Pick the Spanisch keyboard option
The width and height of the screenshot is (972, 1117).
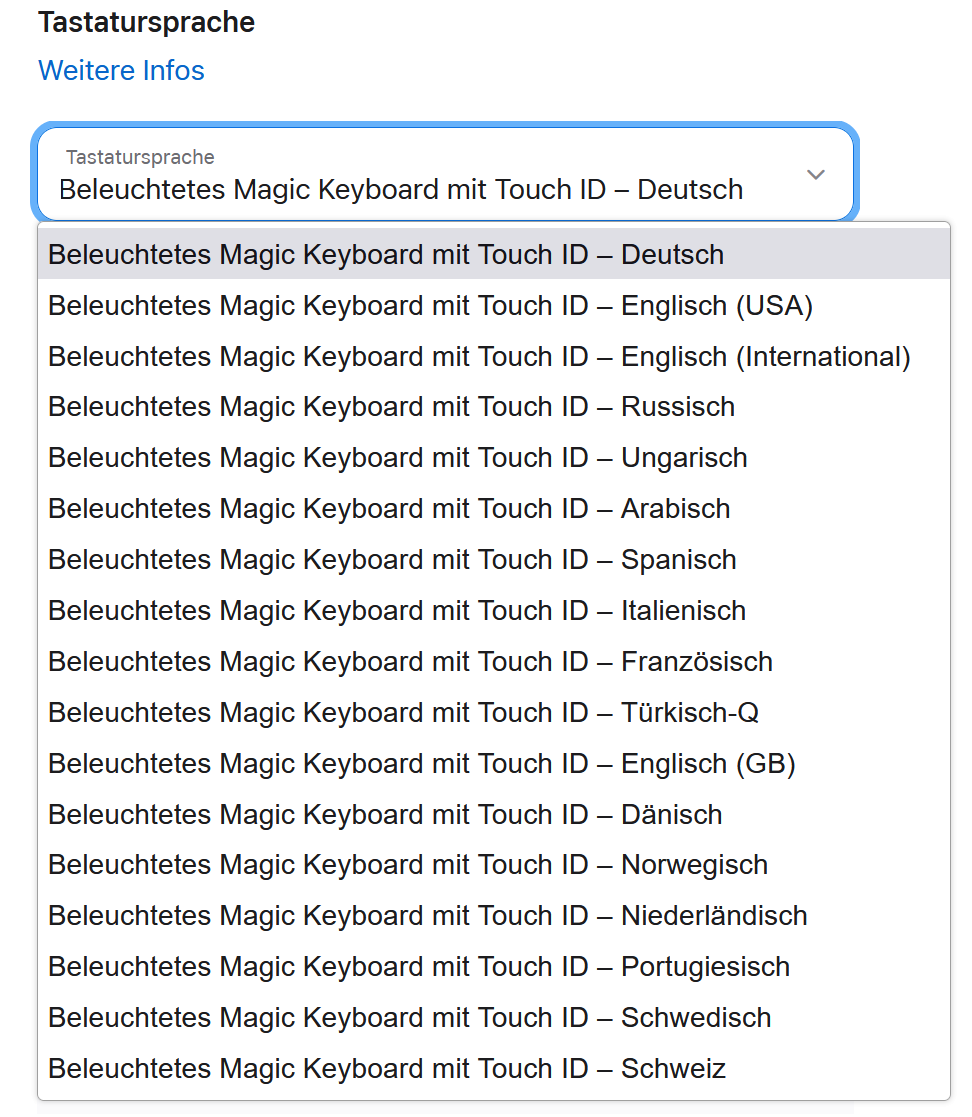tap(494, 560)
